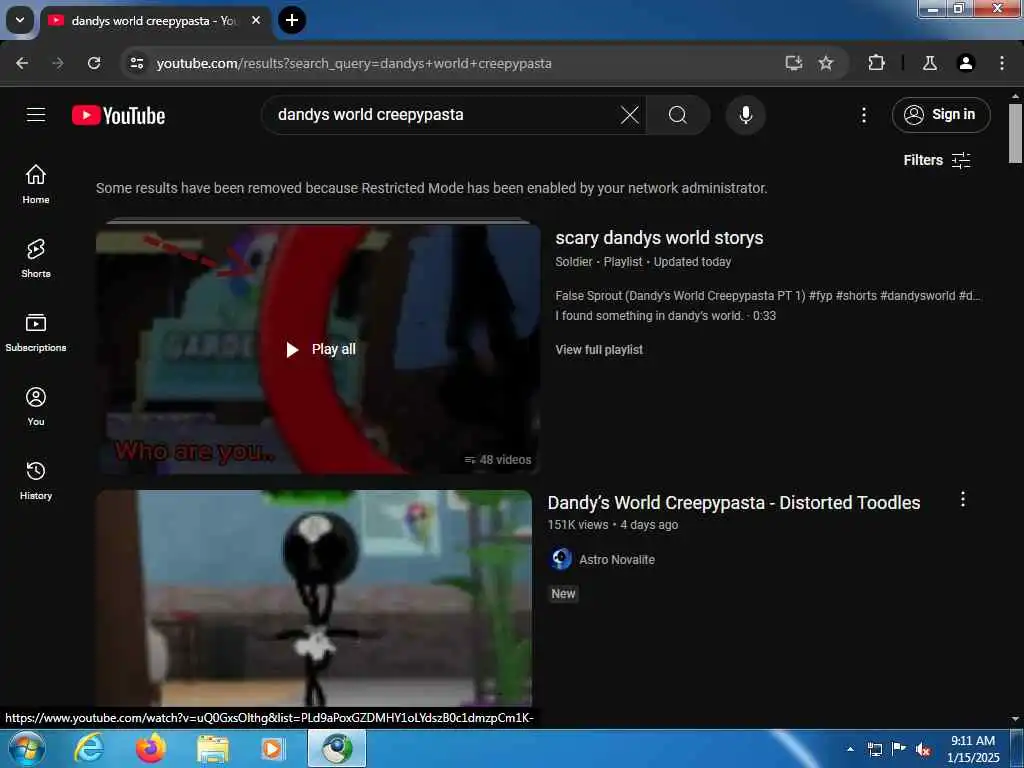Open History in the sidebar
1024x768 pixels.
(x=36, y=480)
